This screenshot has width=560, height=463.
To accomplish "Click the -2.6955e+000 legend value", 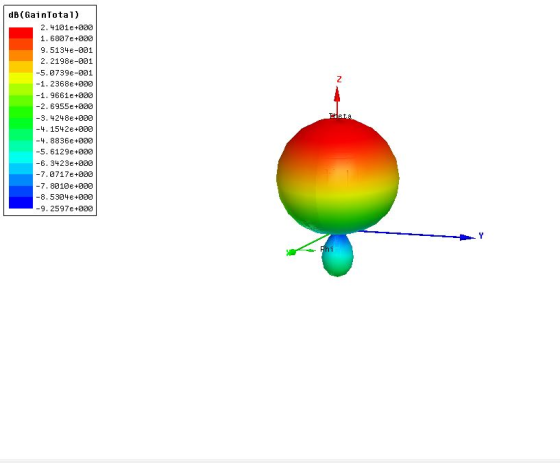I will click(65, 106).
